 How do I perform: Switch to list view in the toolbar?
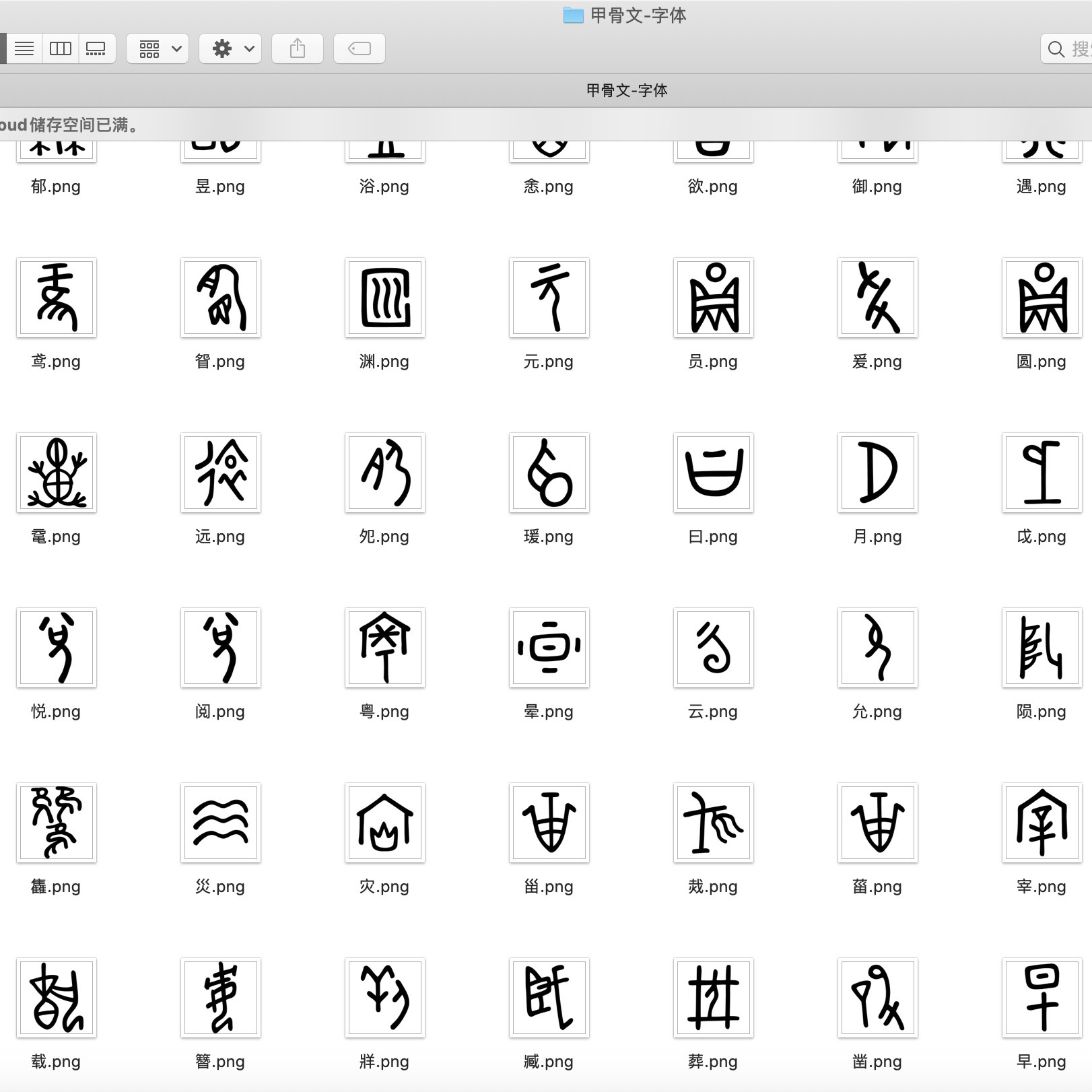point(25,48)
